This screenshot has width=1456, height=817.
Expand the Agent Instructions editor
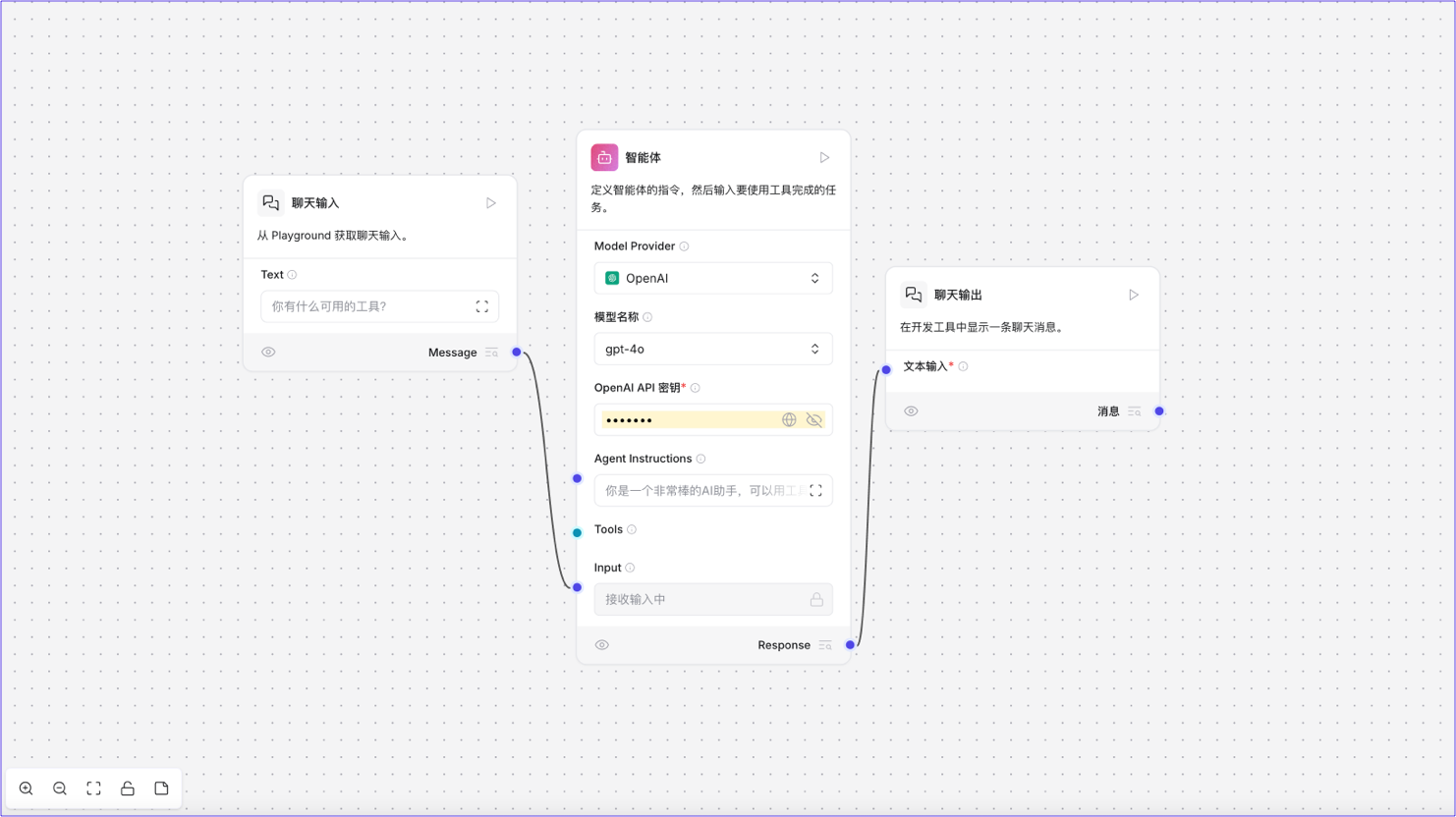(x=815, y=490)
